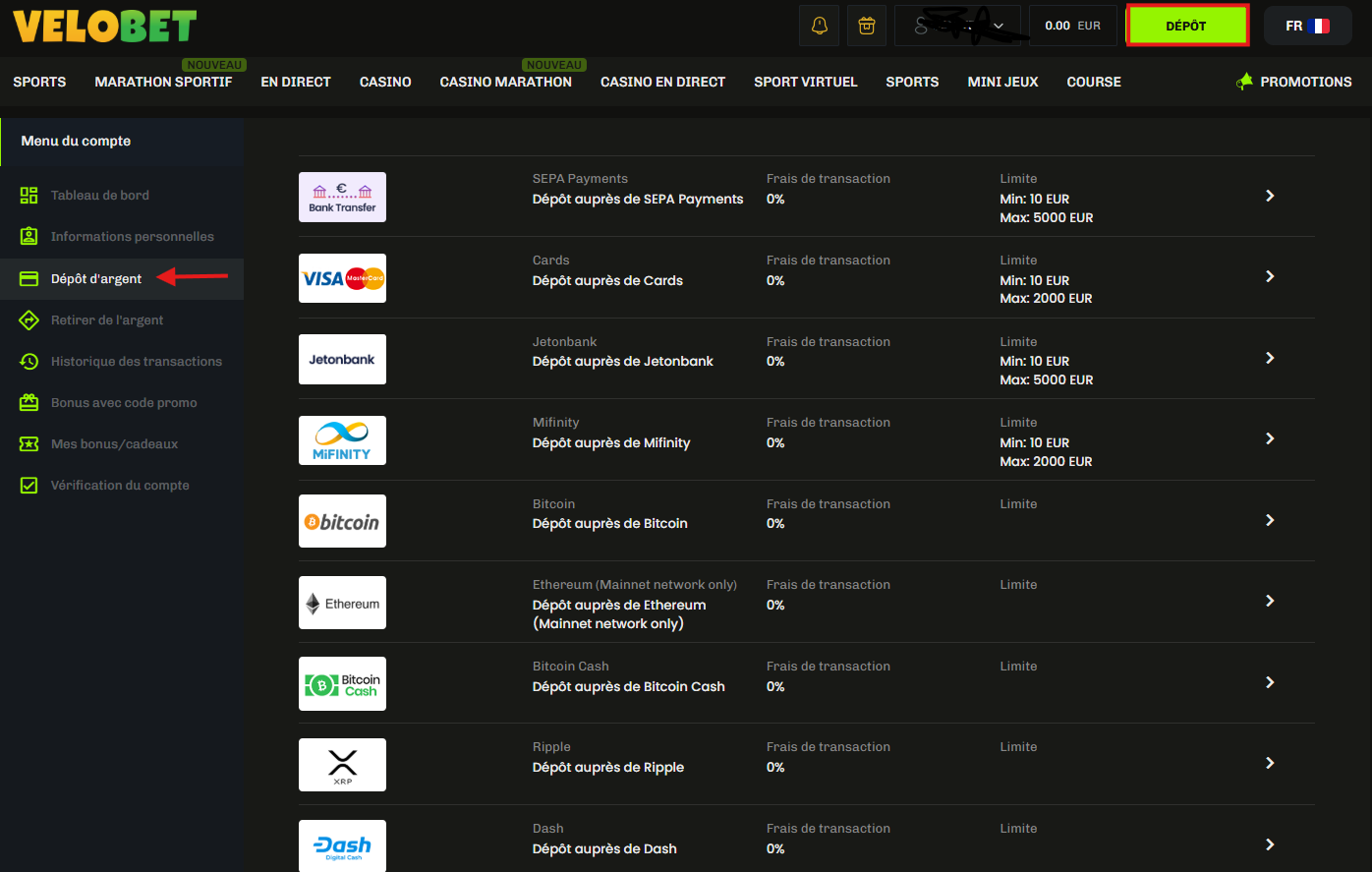Expand the SEPA Payments row arrow
This screenshot has width=1372, height=872.
click(x=1270, y=196)
